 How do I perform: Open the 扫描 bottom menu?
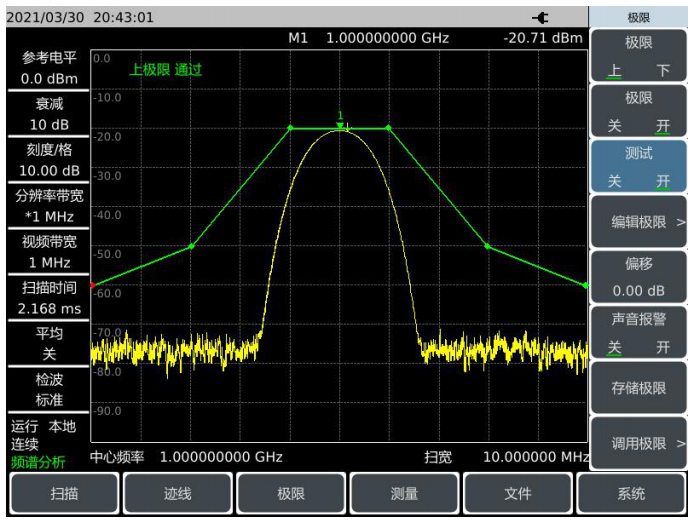pyautogui.click(x=65, y=493)
